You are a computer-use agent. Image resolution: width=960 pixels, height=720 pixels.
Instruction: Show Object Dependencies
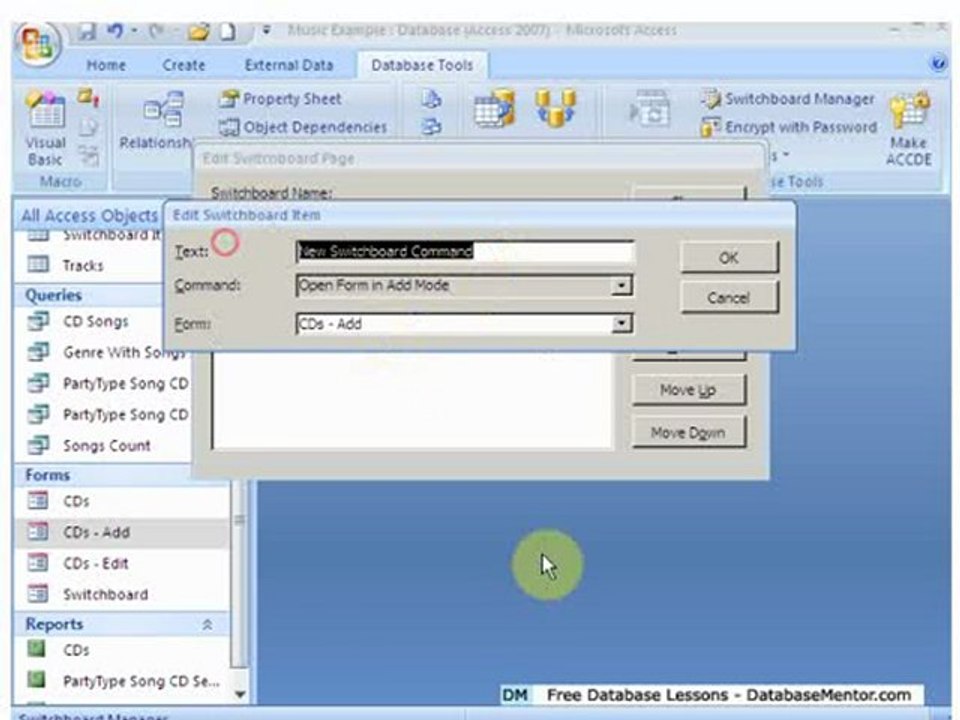303,127
